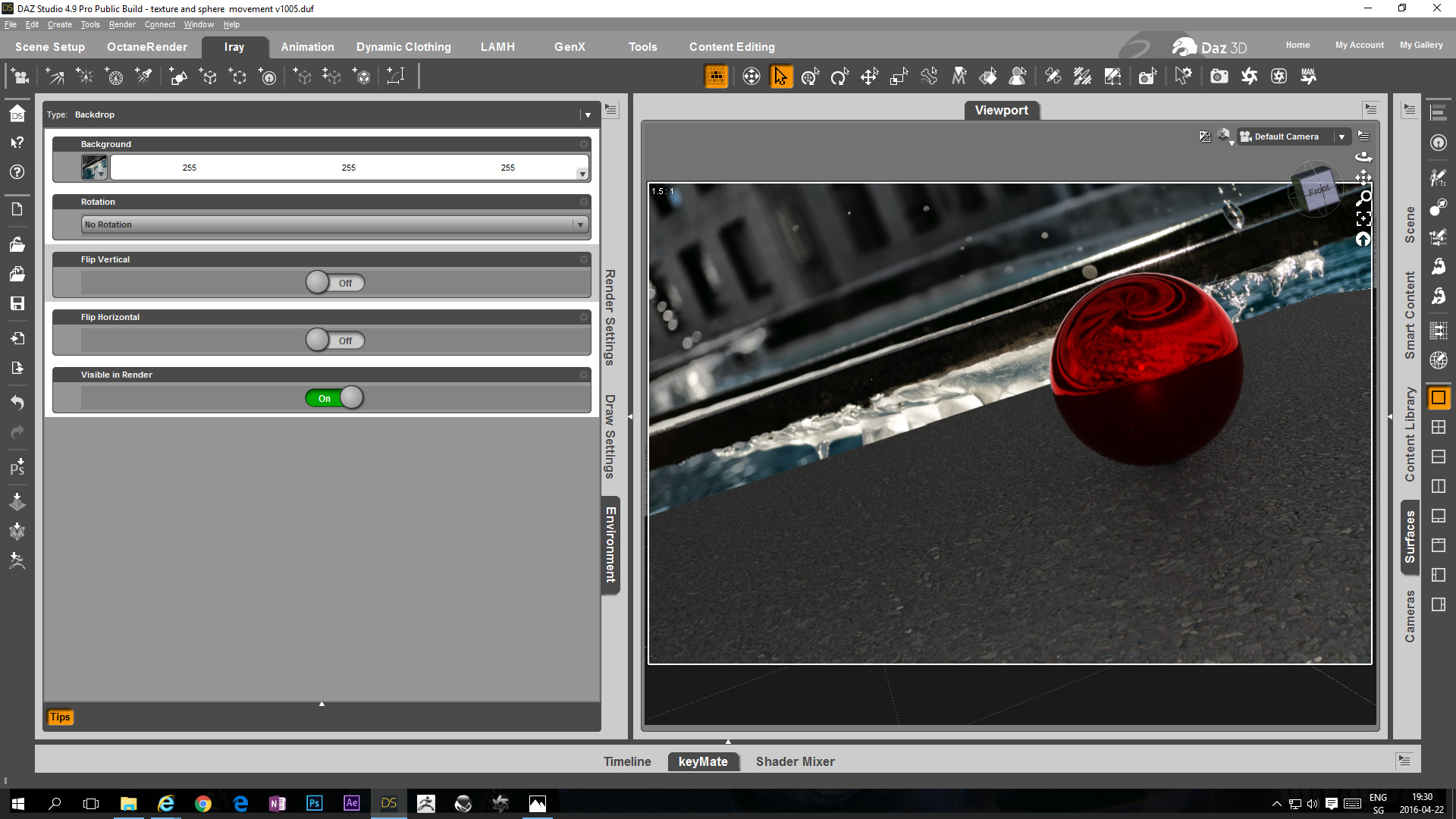The image size is (1456, 819).
Task: Open the Render menu
Action: (x=121, y=24)
